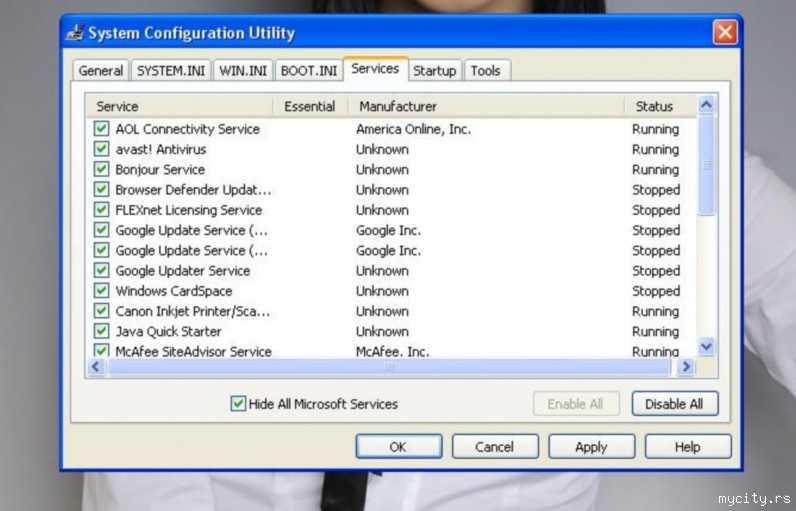The height and width of the screenshot is (511, 796).
Task: Uncheck Bonjour Service checkbox
Action: tap(101, 169)
